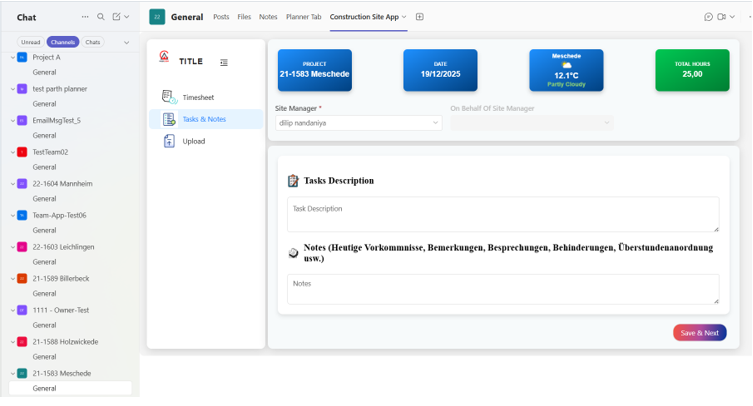The width and height of the screenshot is (753, 406).
Task: Open the Files tab
Action: (x=244, y=17)
